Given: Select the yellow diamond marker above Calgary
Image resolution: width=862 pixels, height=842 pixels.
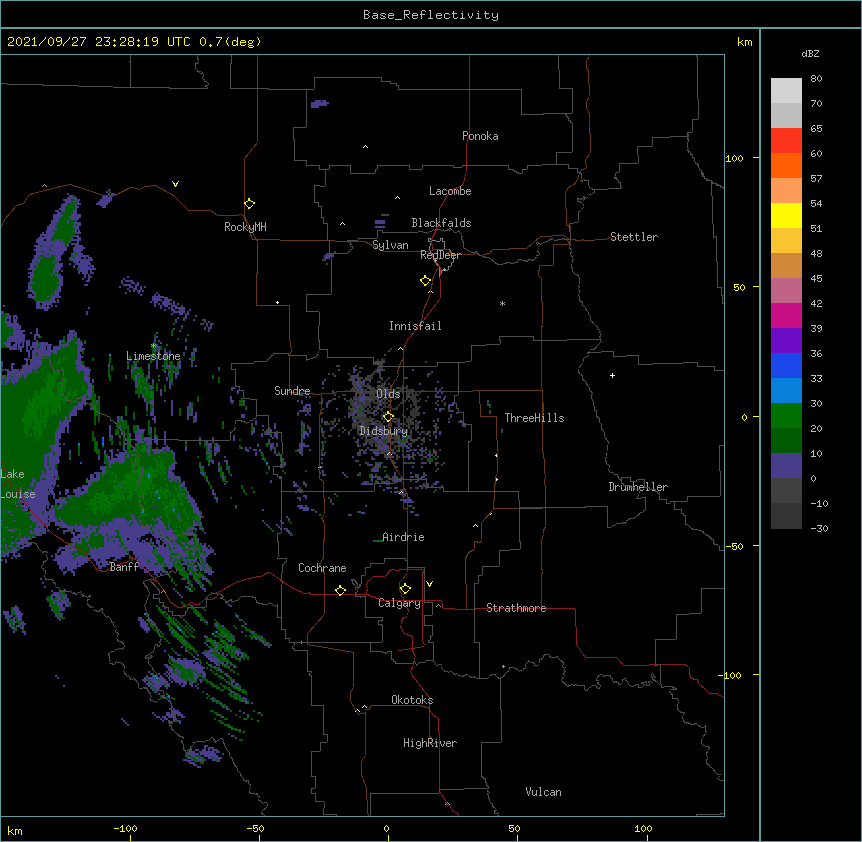Looking at the screenshot, I should tap(405, 589).
